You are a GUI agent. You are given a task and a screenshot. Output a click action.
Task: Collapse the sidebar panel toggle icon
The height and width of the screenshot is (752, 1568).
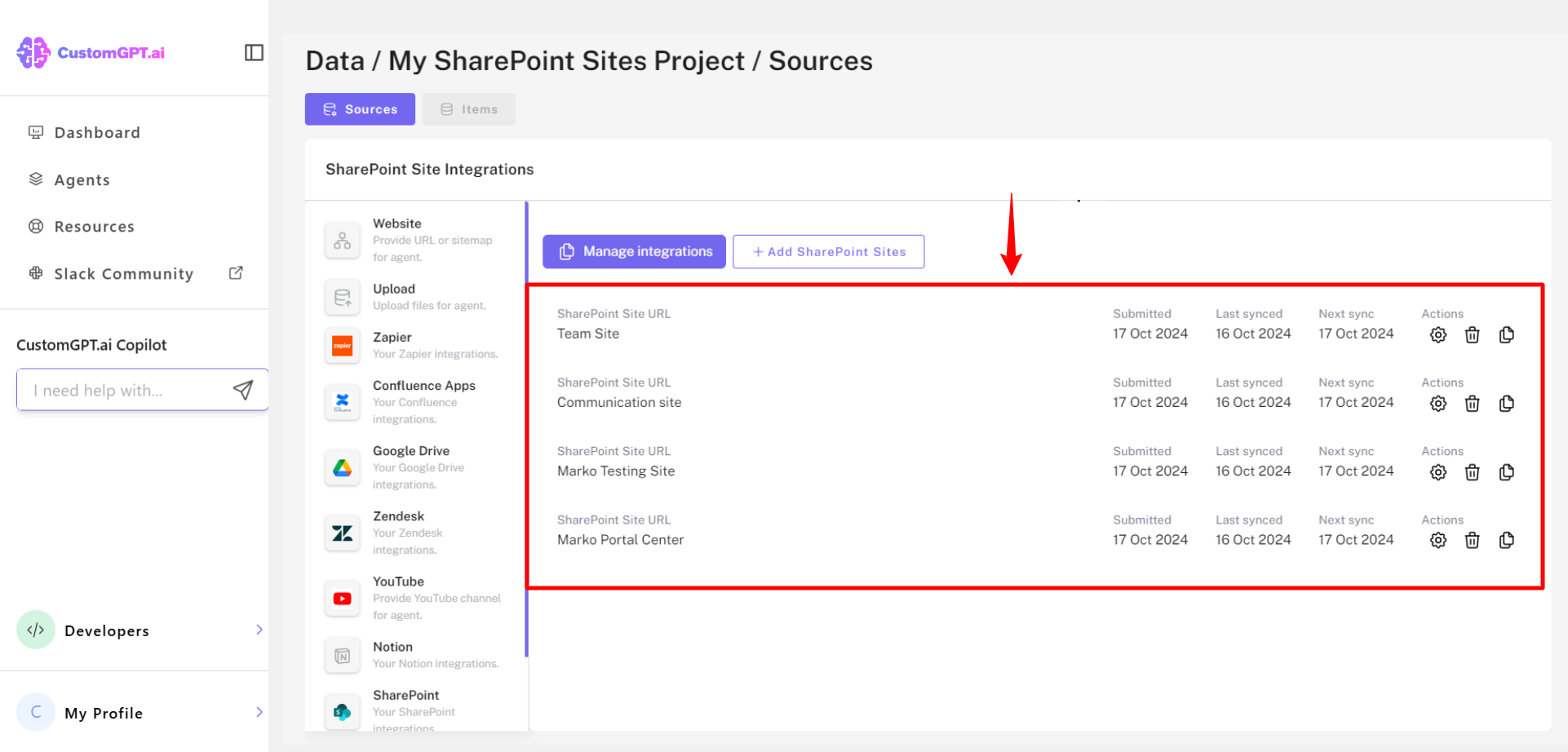(x=254, y=53)
